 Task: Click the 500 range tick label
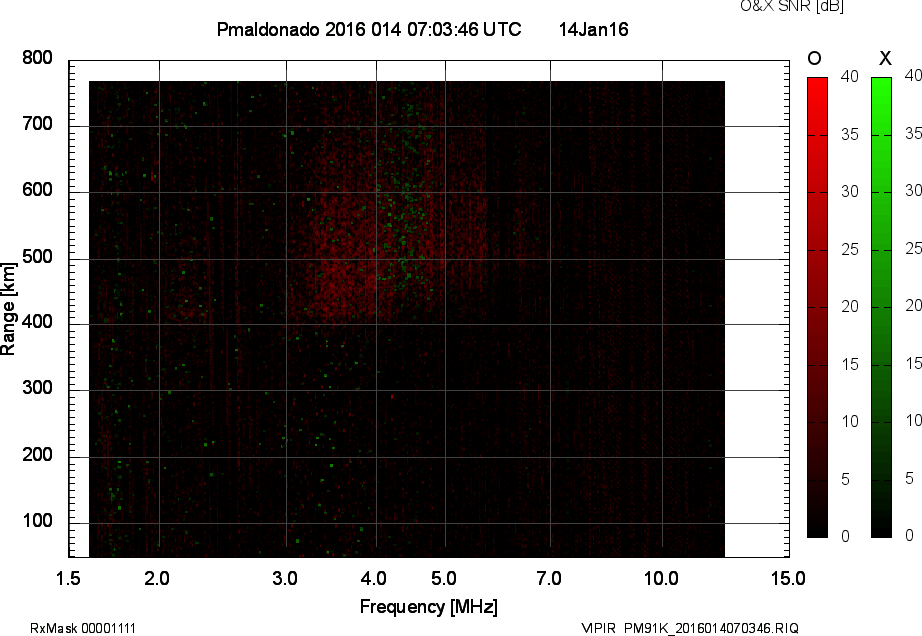(37, 257)
